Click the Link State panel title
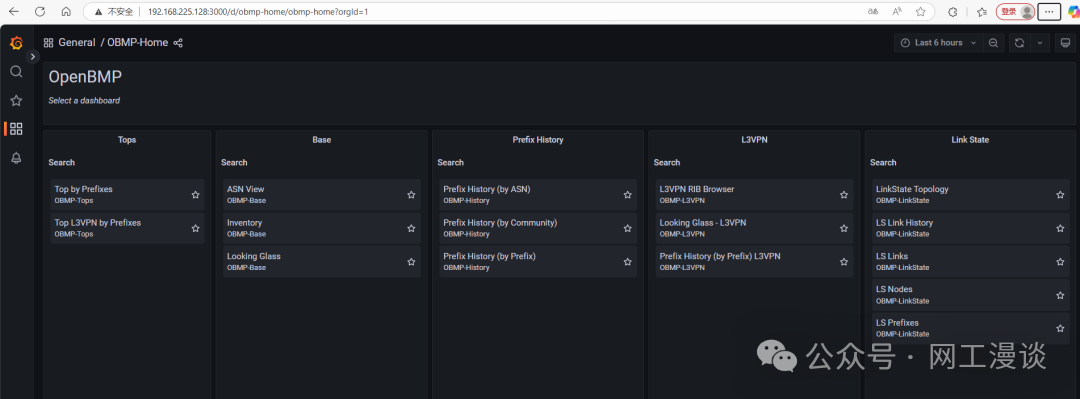Viewport: 1080px width, 399px height. click(970, 140)
